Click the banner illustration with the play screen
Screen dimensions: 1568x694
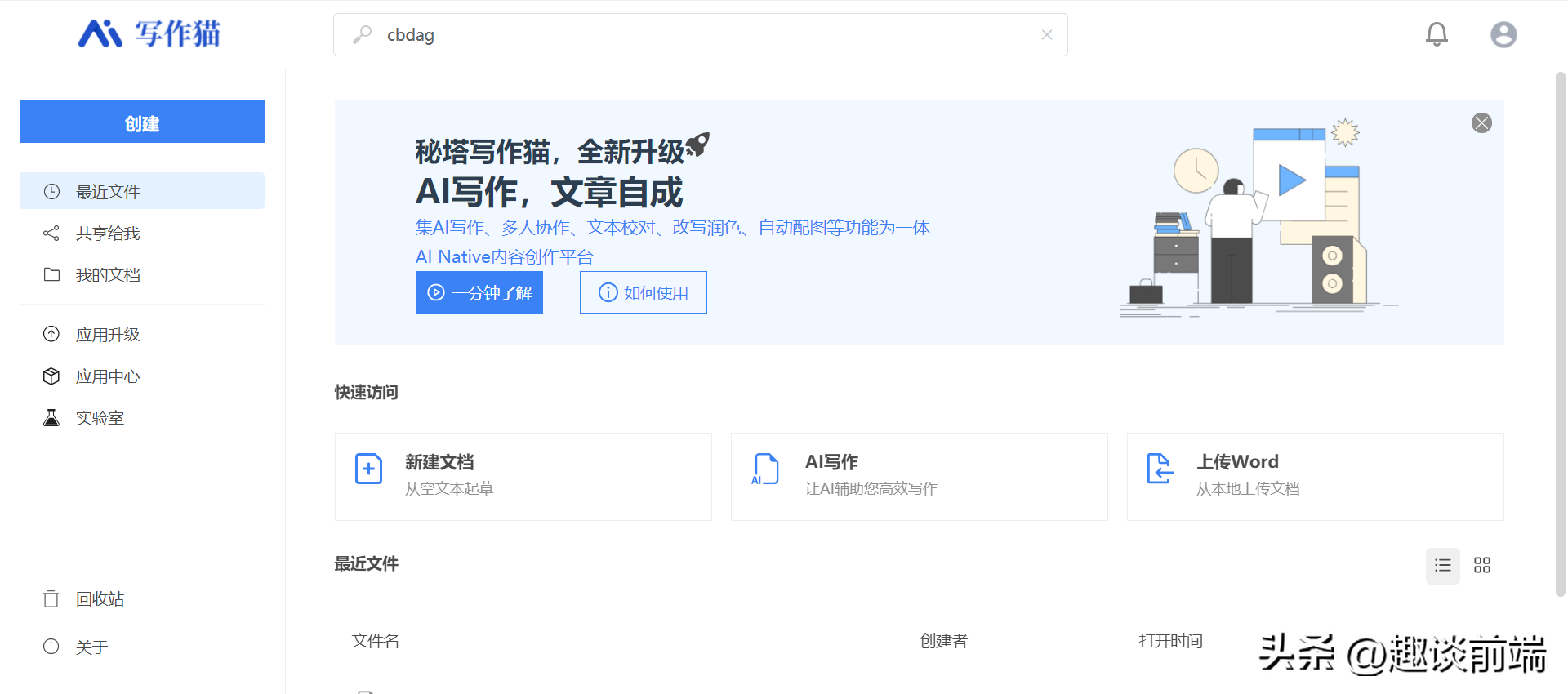tap(1258, 219)
